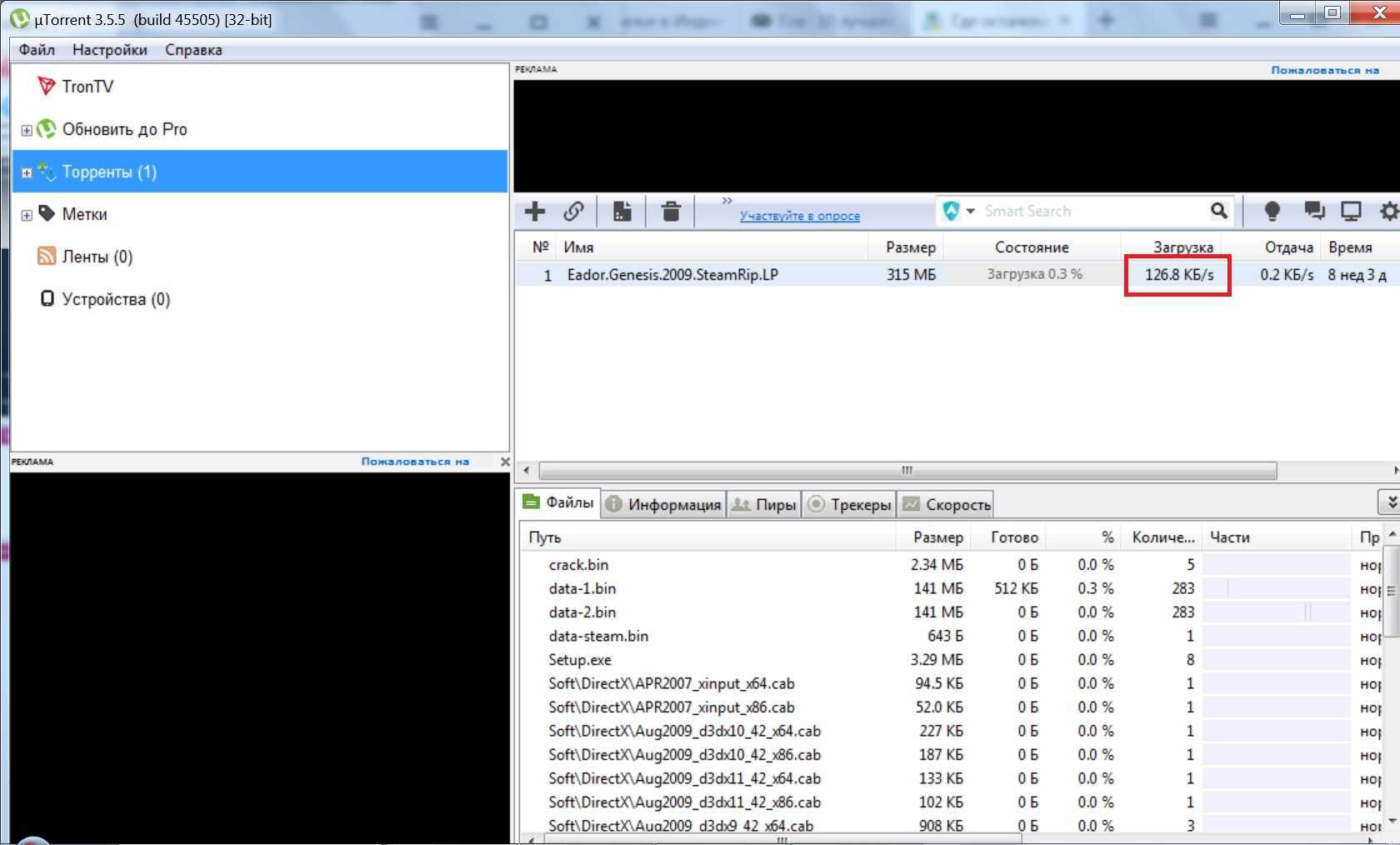Click Add Torrent from URL link icon
This screenshot has height=845, width=1400.
[573, 212]
